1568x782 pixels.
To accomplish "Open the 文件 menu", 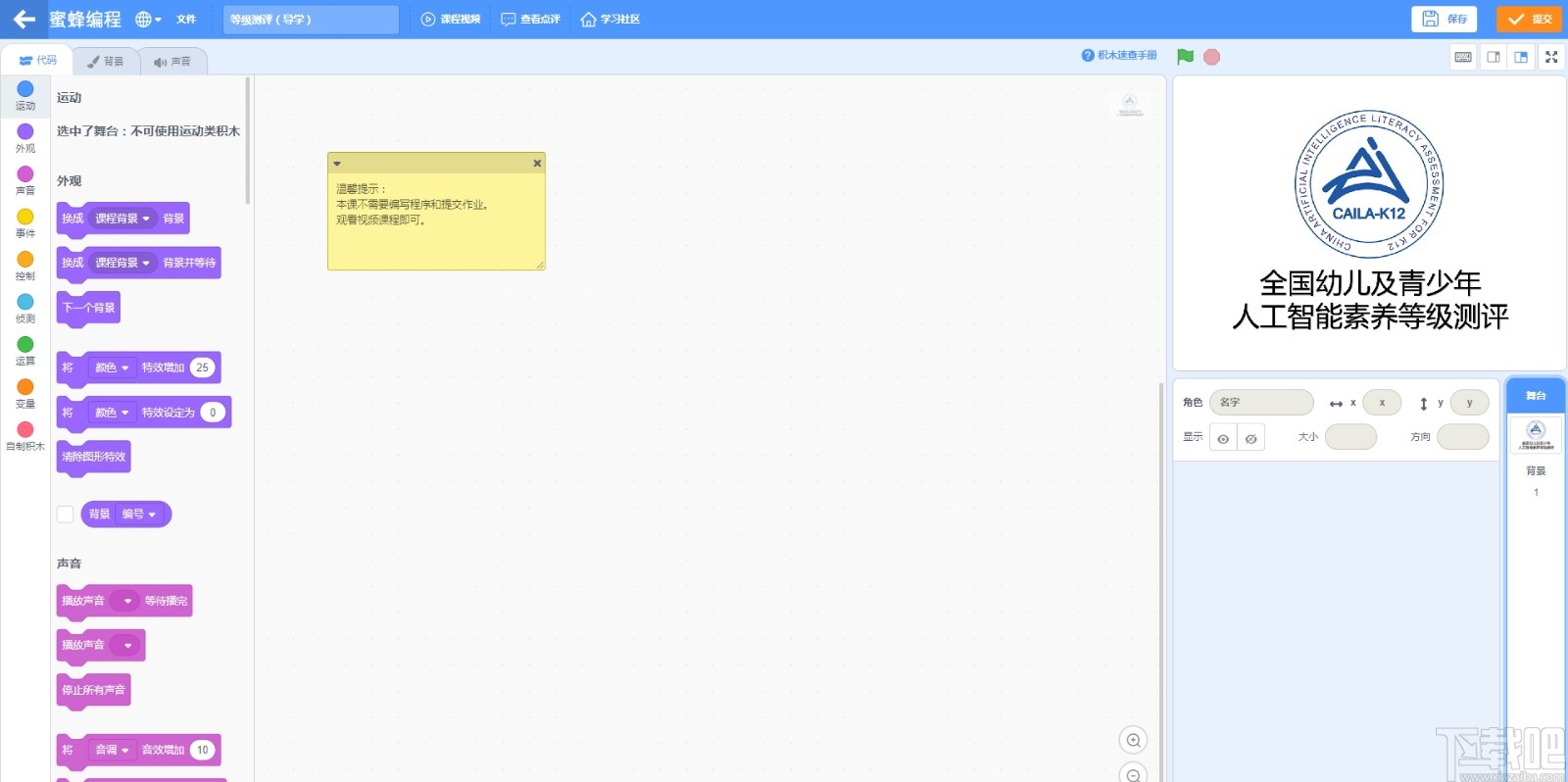I will pyautogui.click(x=186, y=20).
